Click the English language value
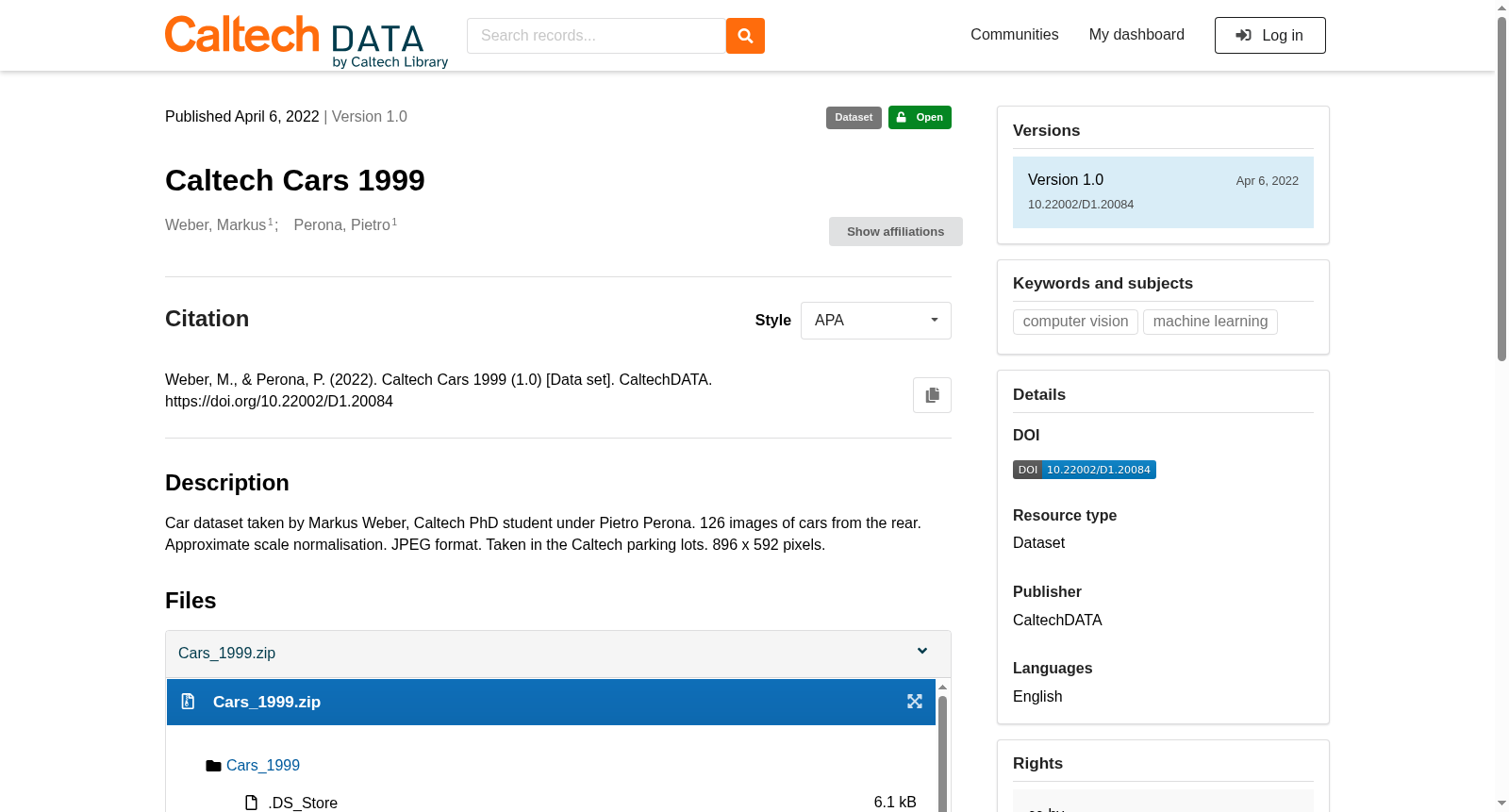 click(1037, 697)
